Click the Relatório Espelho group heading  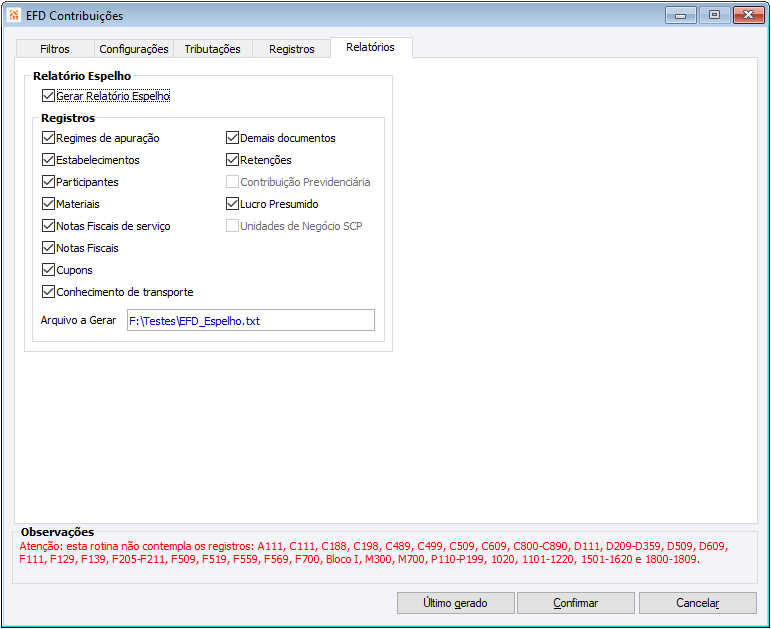click(x=82, y=76)
